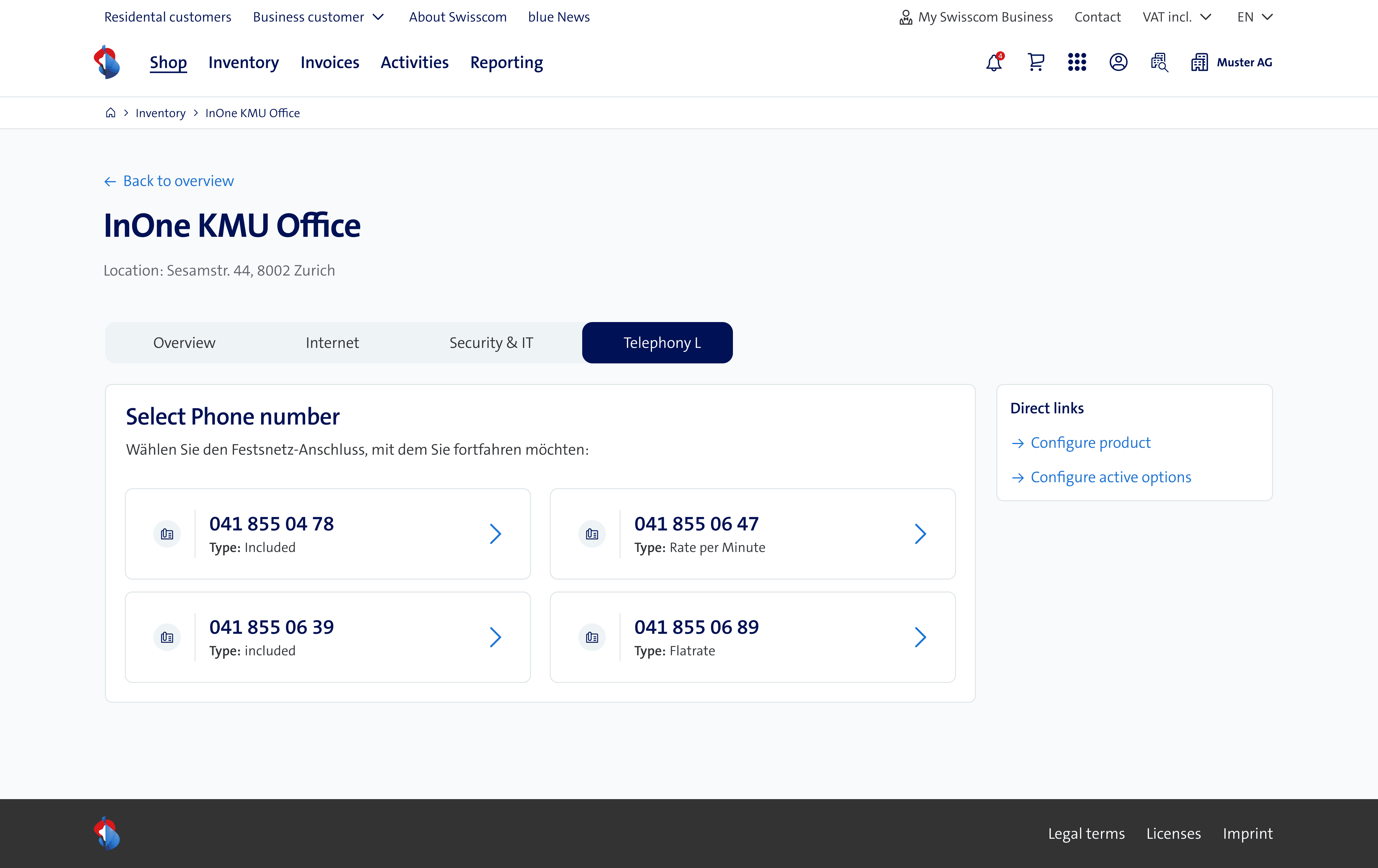Click the back arrow beside Back to overview
Image resolution: width=1378 pixels, height=868 pixels.
pos(111,181)
